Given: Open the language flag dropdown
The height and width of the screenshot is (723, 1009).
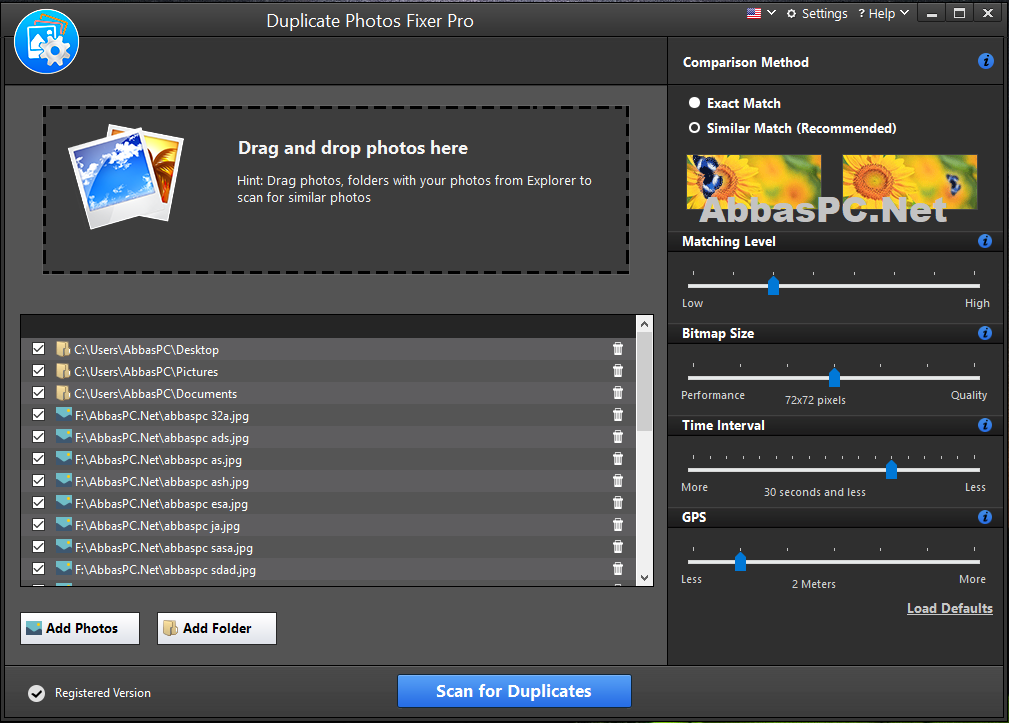Looking at the screenshot, I should pos(761,14).
